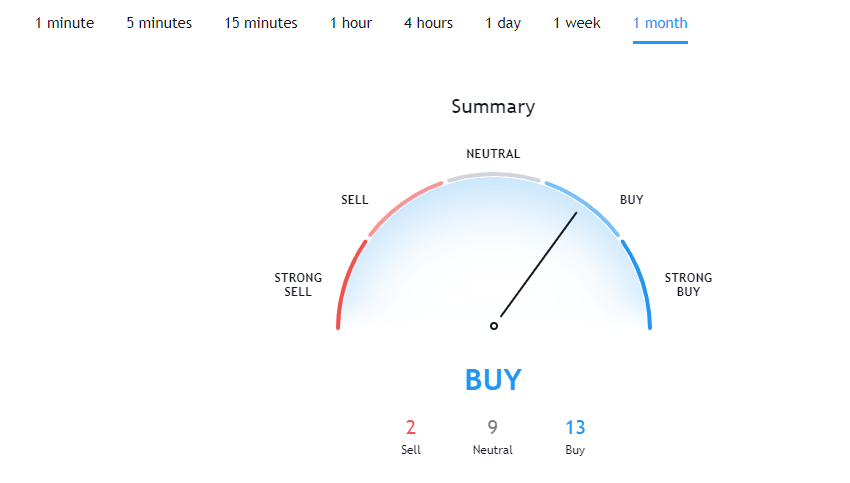Select the 1 week timeframe tab
Viewport: 850px width, 483px height.
(577, 23)
